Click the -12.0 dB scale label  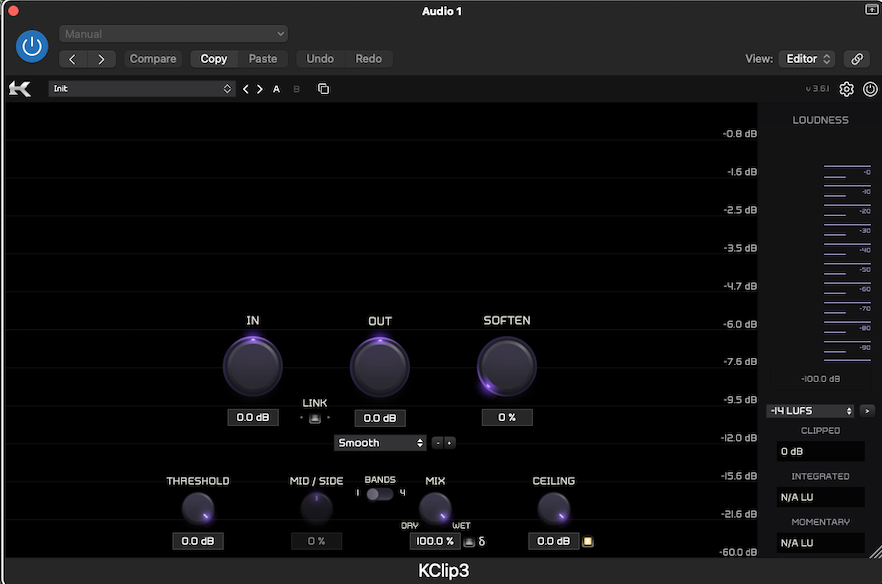click(739, 438)
